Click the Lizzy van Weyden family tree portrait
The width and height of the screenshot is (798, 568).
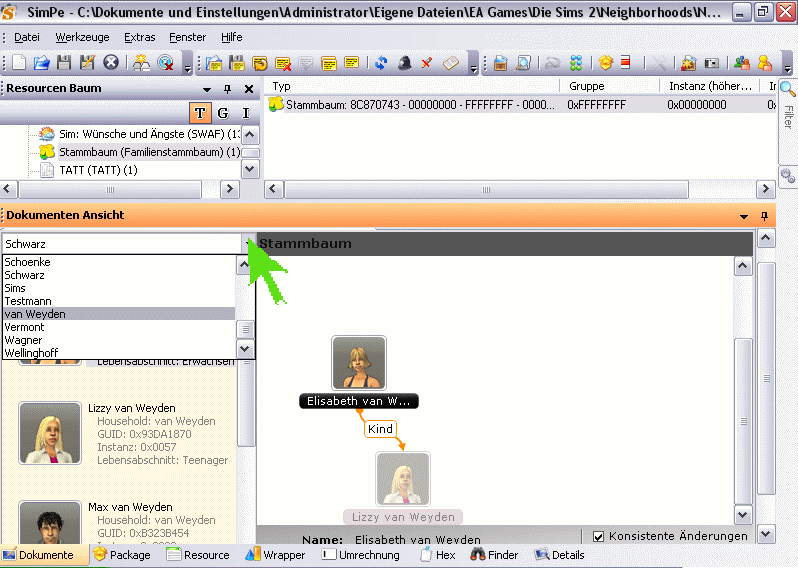[x=403, y=479]
